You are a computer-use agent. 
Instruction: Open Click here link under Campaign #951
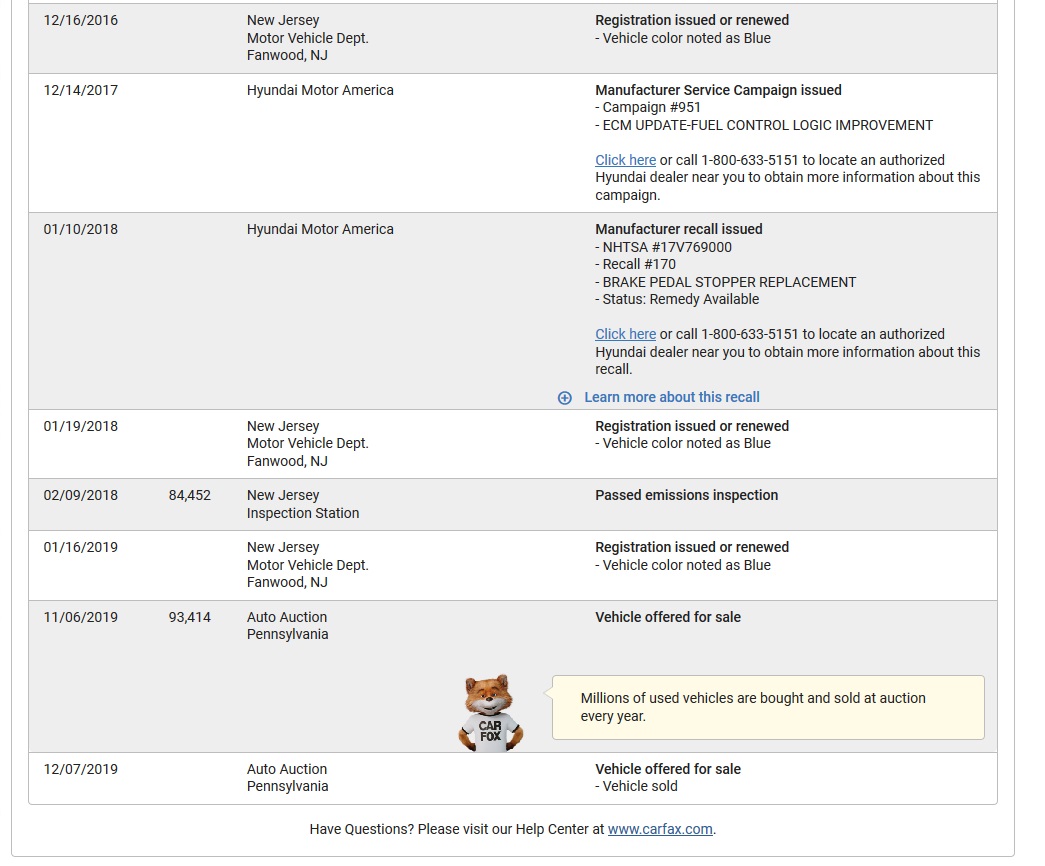625,160
